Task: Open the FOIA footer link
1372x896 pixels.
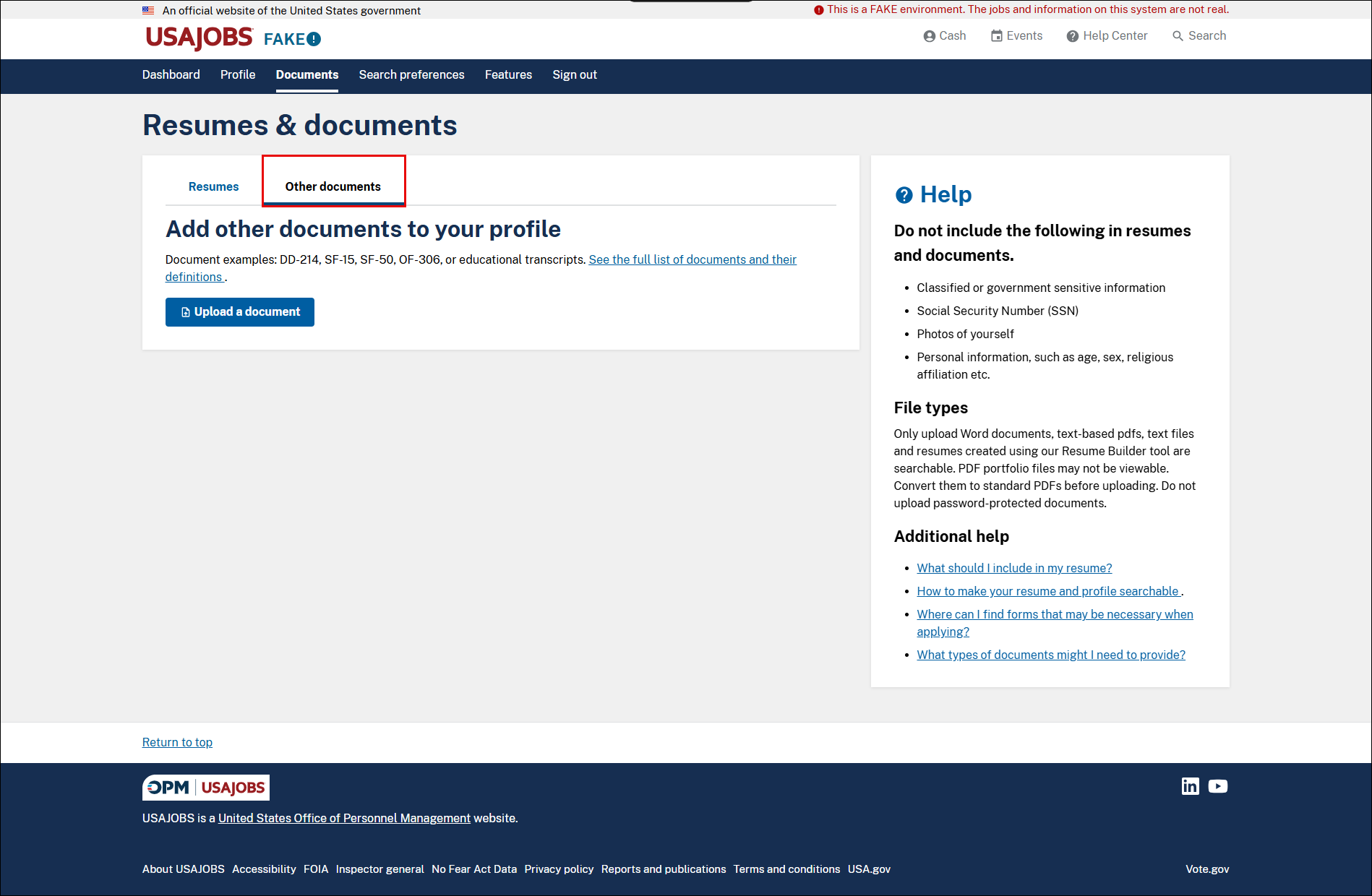Action: pyautogui.click(x=316, y=869)
